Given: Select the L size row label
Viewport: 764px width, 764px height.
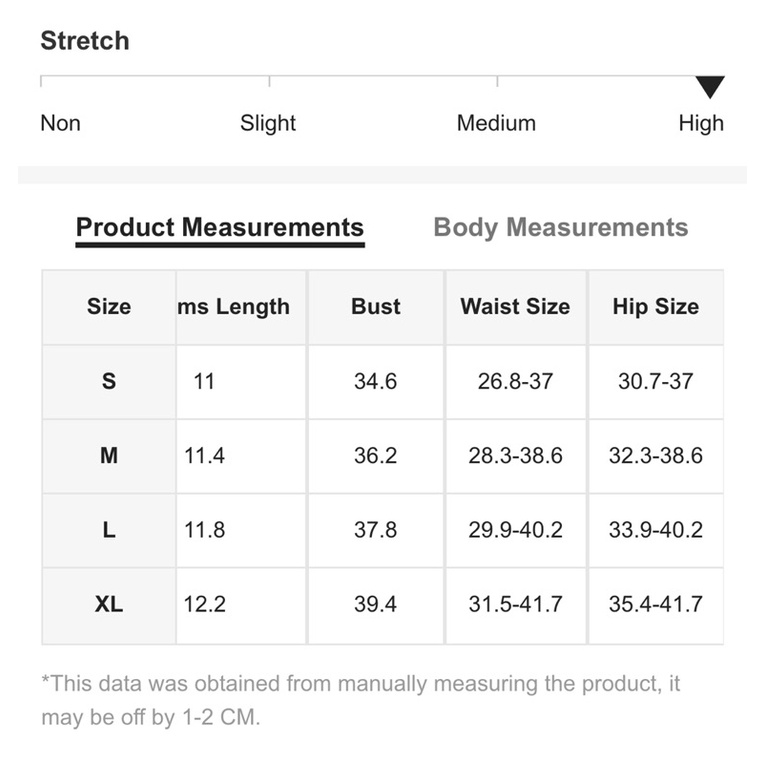Looking at the screenshot, I should [109, 530].
